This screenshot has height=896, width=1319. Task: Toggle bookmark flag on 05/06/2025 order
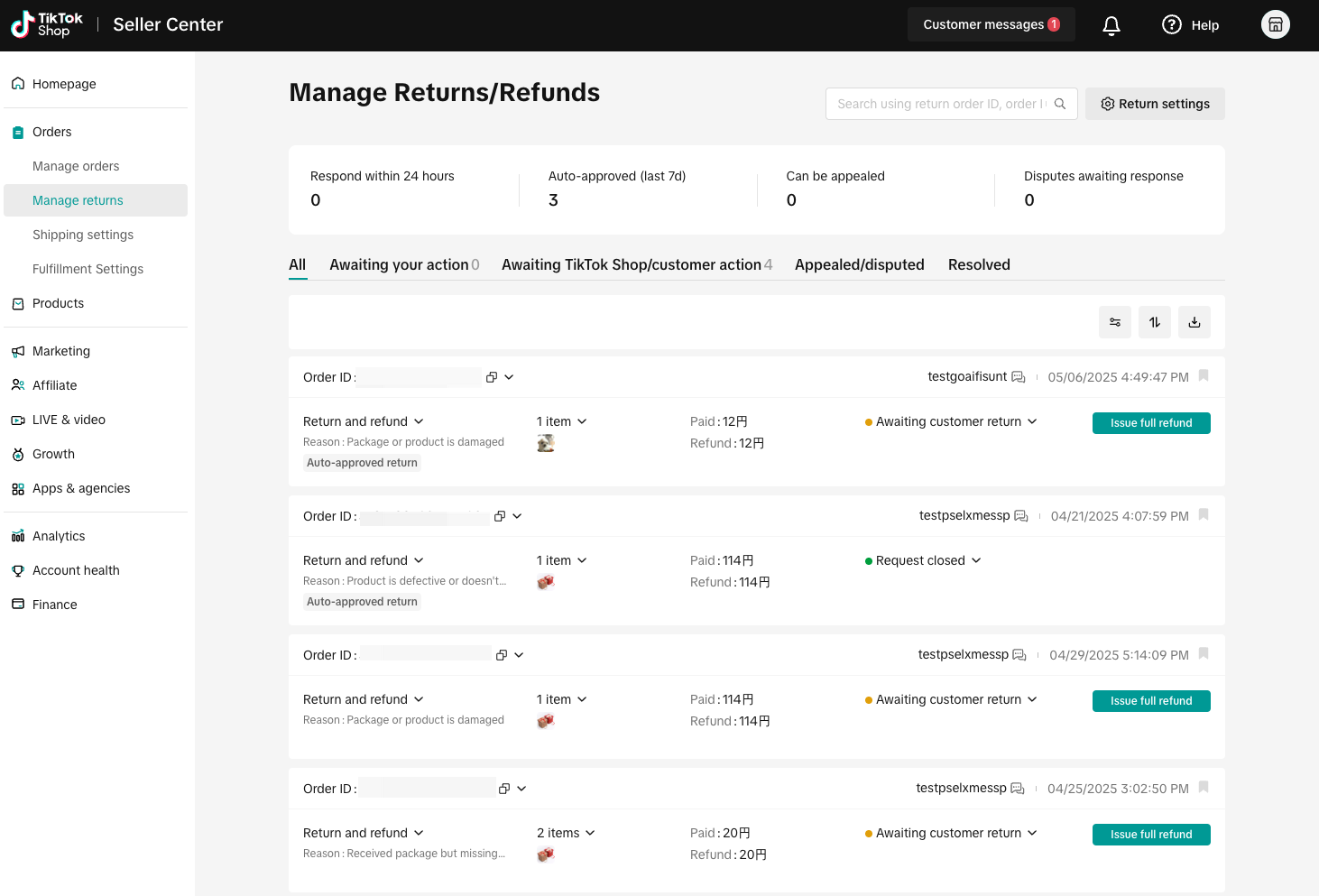(1204, 376)
